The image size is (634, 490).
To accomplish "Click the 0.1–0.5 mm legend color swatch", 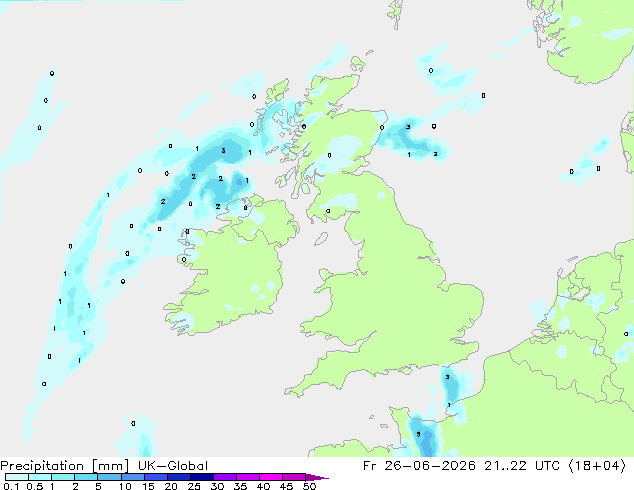I will [17, 477].
